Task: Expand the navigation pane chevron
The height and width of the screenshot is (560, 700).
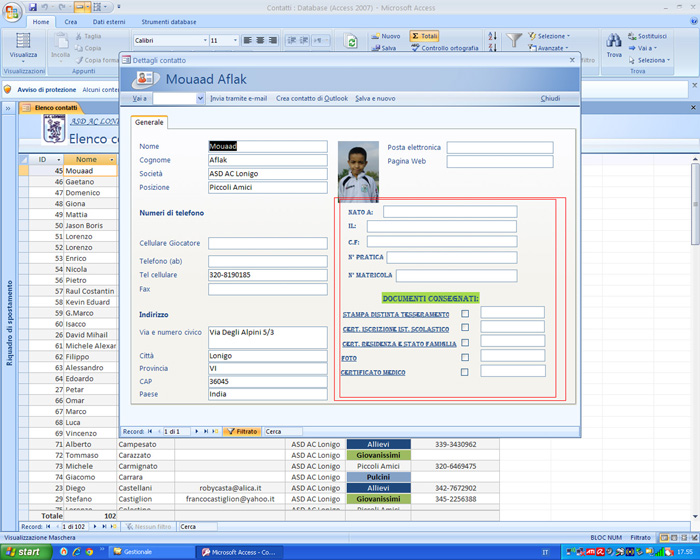Action: [8, 108]
